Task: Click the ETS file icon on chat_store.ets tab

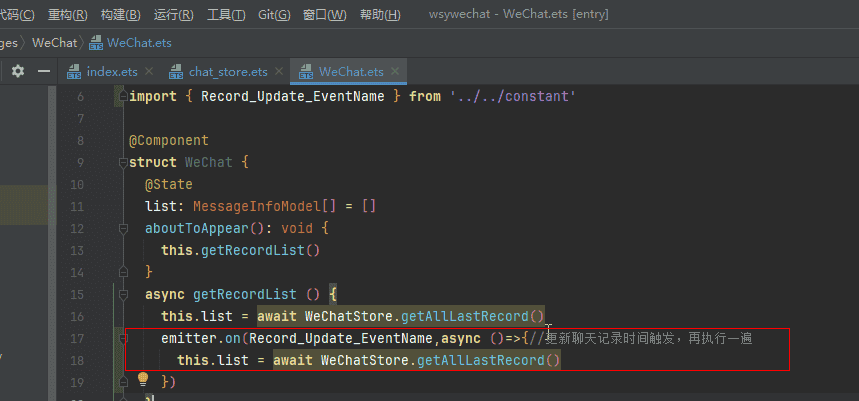Action: coord(176,72)
